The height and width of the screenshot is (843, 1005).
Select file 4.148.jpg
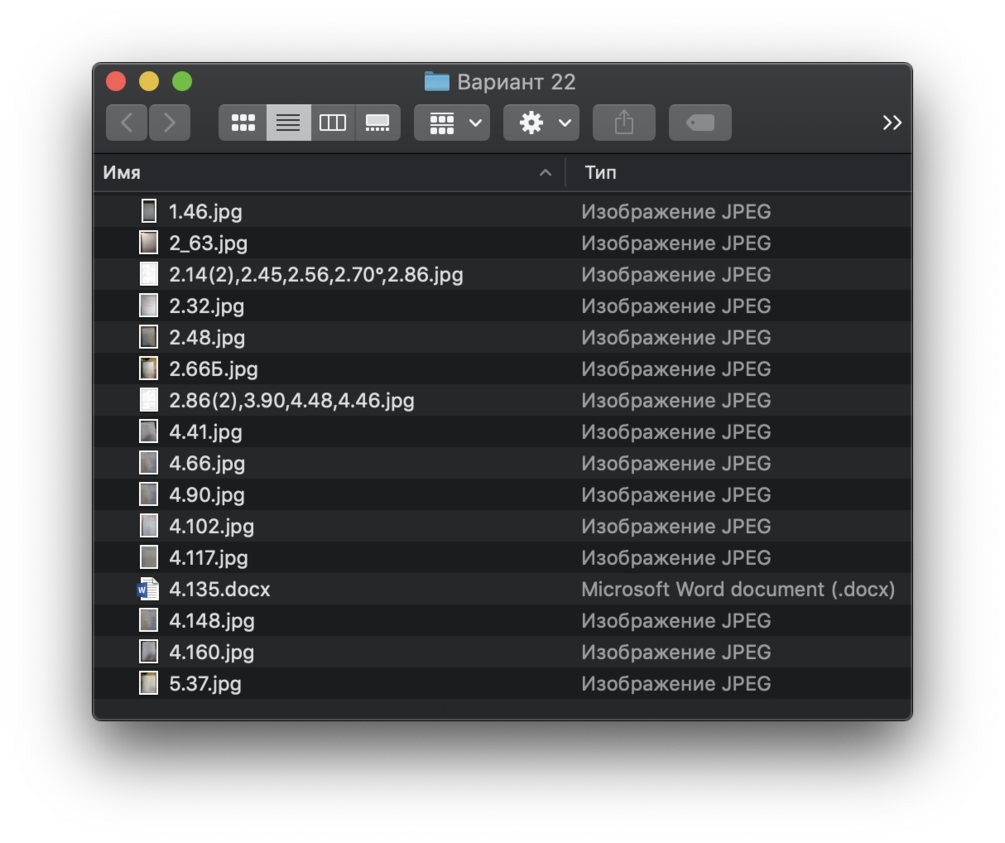tap(502, 620)
